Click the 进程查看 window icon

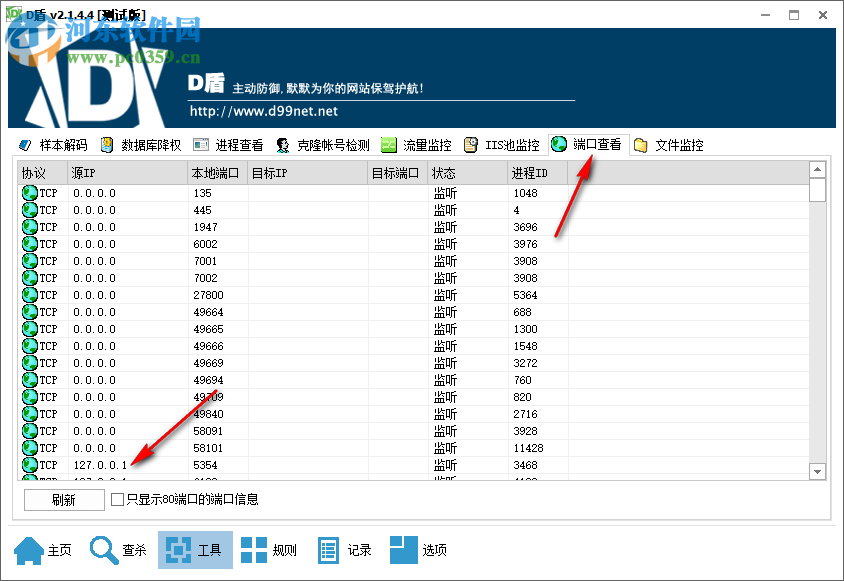click(201, 145)
